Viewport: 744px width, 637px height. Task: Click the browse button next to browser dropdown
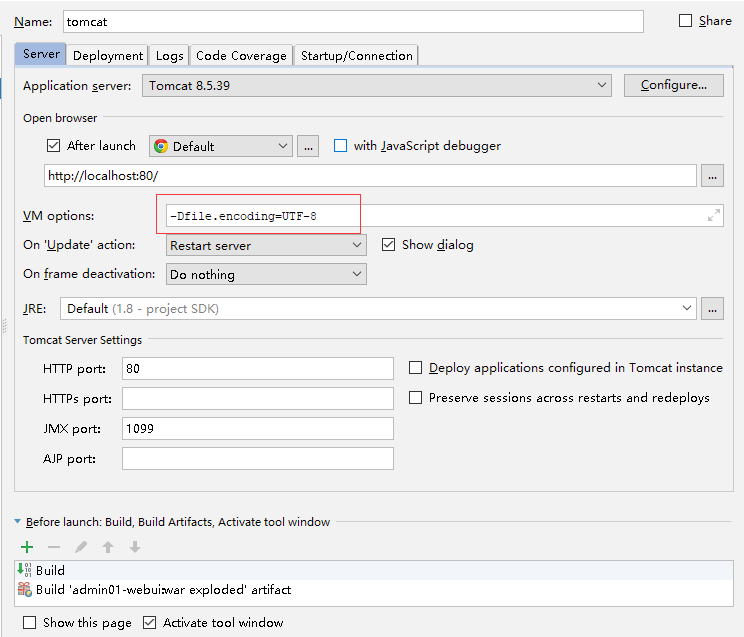click(308, 146)
